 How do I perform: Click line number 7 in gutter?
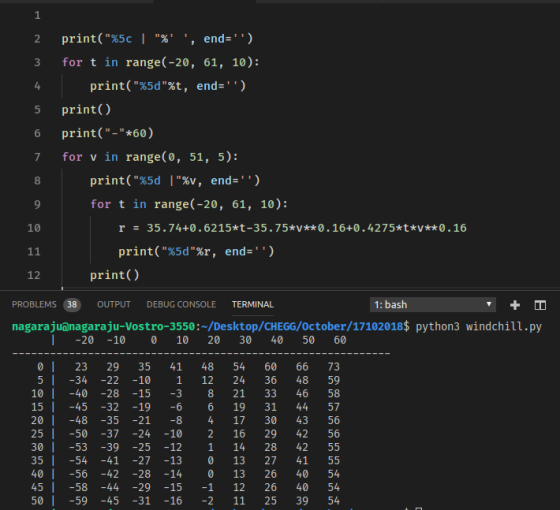click(37, 157)
